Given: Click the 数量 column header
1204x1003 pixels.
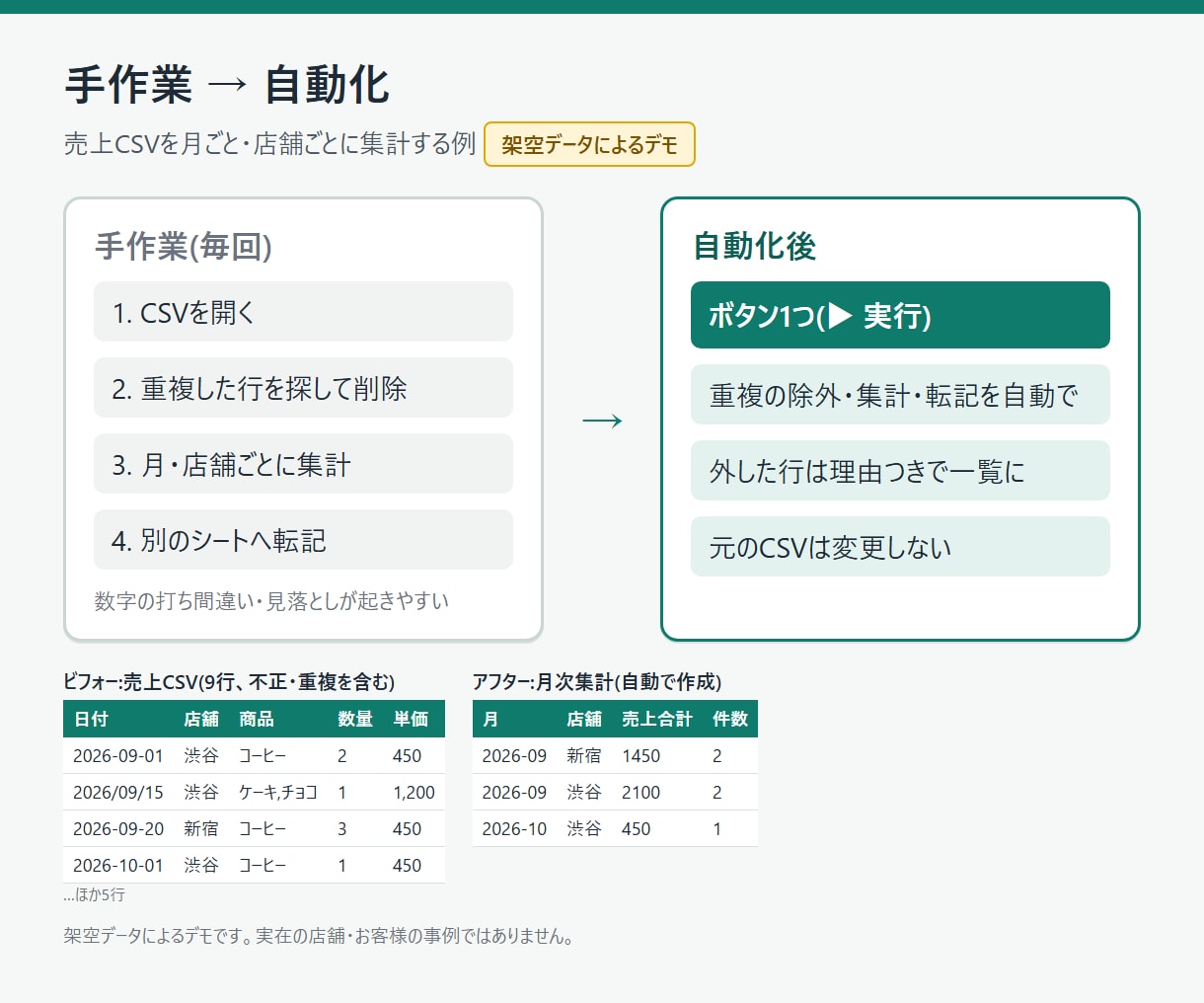Looking at the screenshot, I should point(355,719).
